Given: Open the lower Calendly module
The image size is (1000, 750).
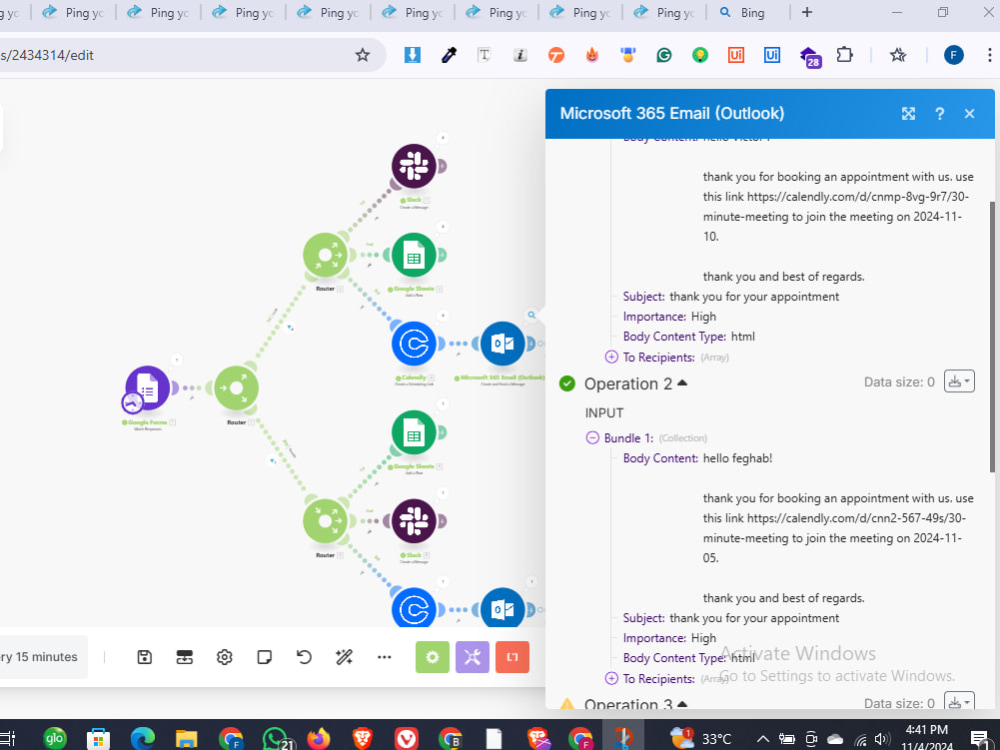Looking at the screenshot, I should click(x=414, y=608).
